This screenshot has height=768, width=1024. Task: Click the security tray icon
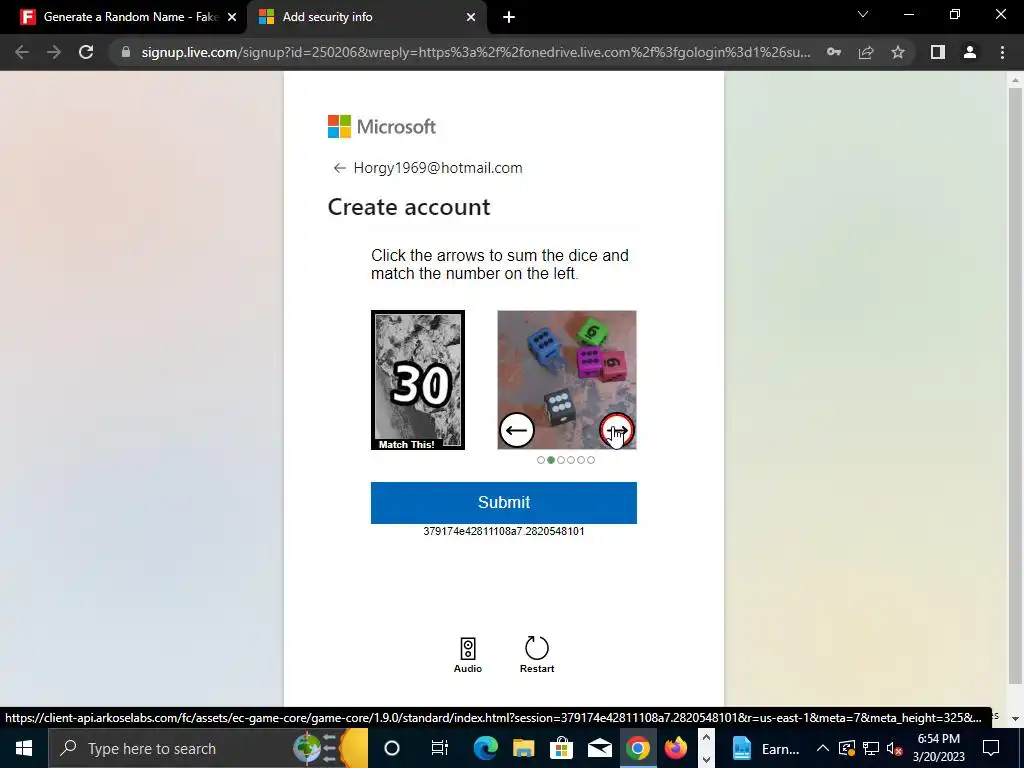(x=846, y=748)
